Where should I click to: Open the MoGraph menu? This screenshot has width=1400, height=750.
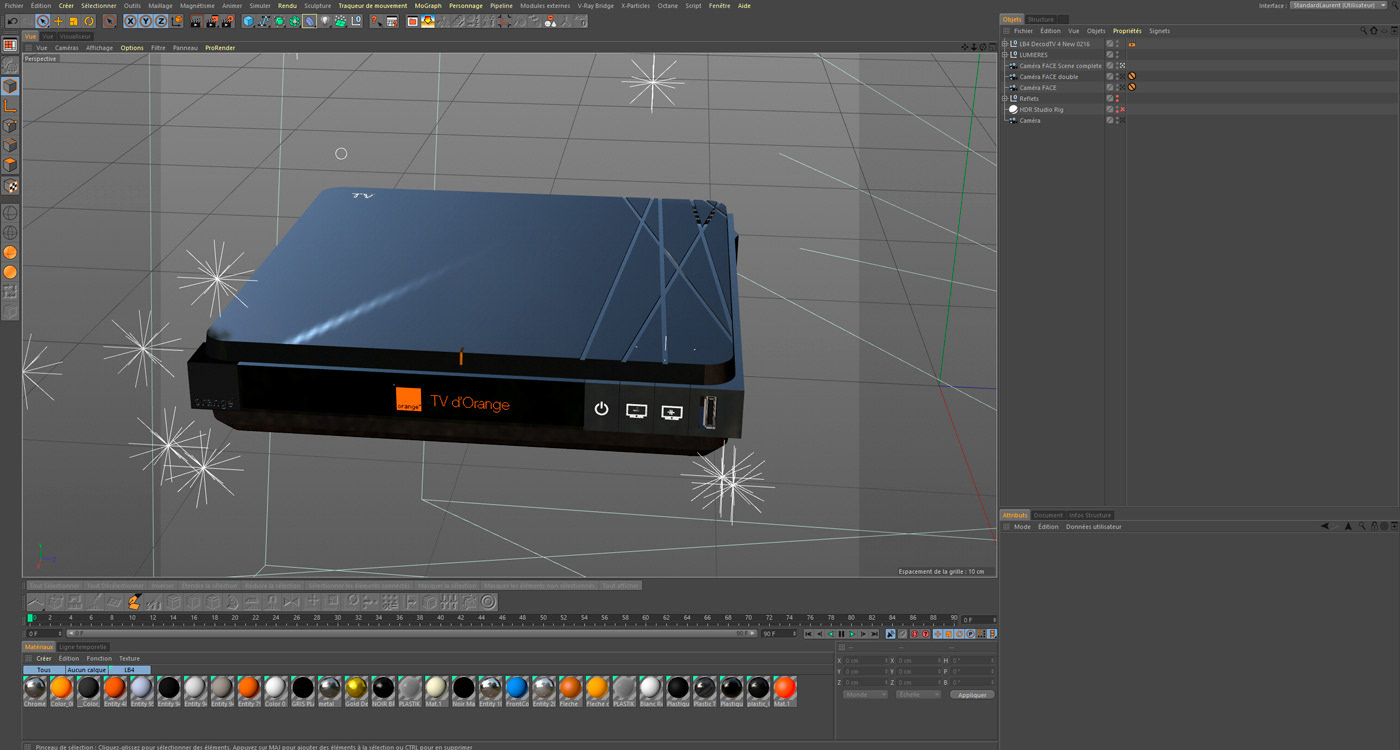point(428,6)
